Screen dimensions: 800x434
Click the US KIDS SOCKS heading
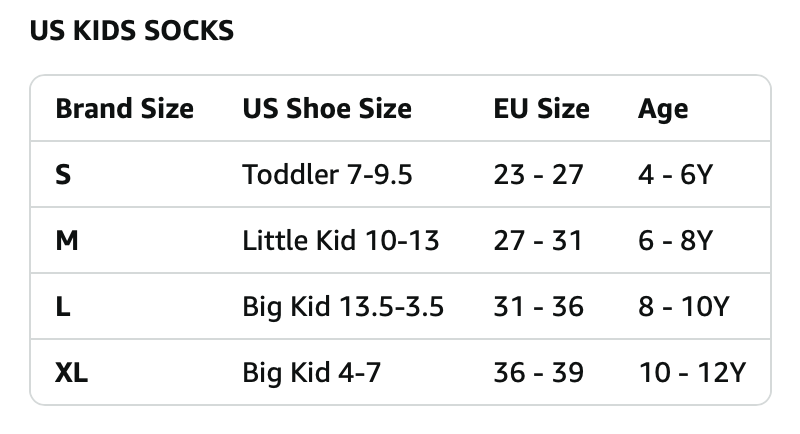(x=131, y=31)
